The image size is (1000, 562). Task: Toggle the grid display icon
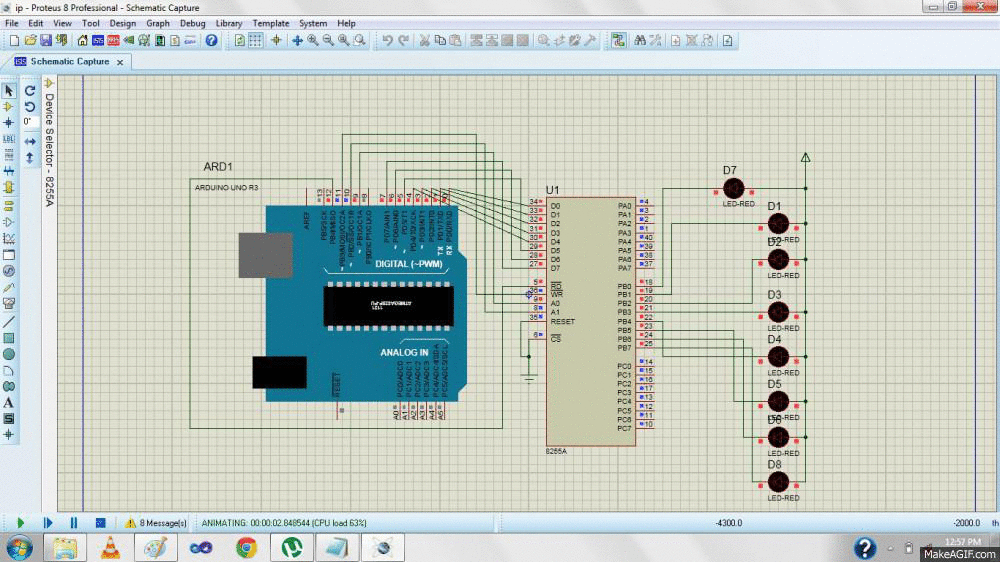[255, 41]
